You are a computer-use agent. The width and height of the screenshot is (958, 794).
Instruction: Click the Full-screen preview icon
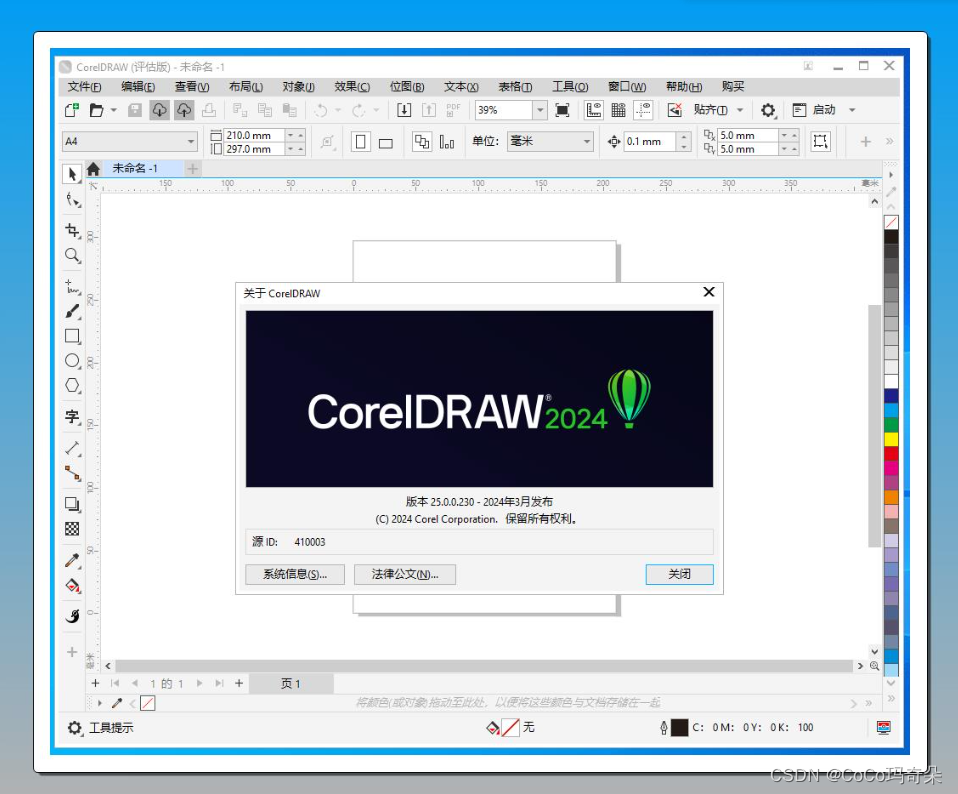tap(562, 110)
